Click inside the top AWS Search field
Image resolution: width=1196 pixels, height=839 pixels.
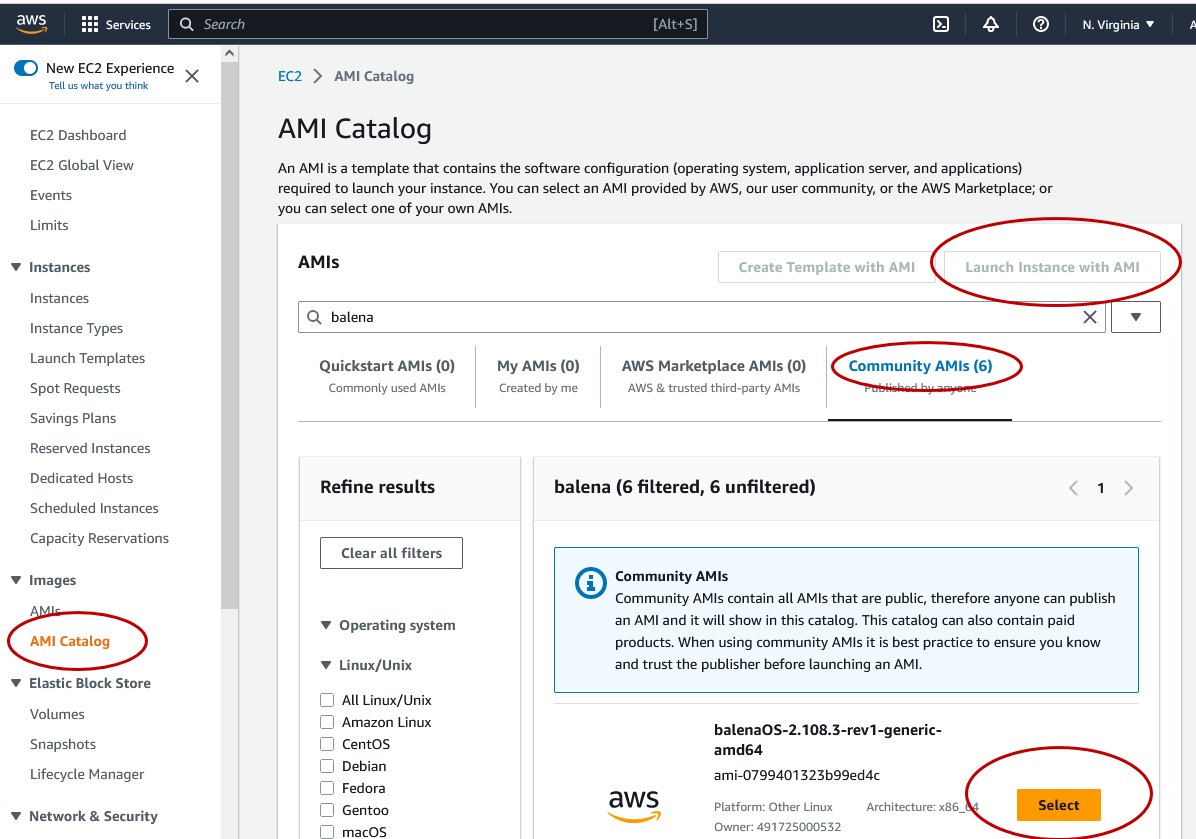click(x=420, y=24)
